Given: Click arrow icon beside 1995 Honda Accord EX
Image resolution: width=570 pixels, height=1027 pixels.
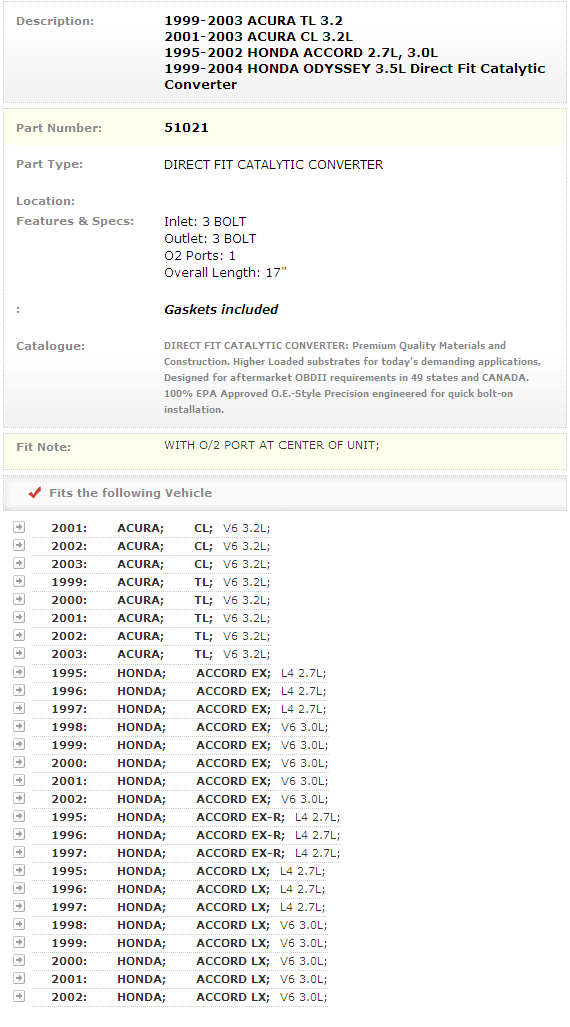Looking at the screenshot, I should (x=19, y=672).
